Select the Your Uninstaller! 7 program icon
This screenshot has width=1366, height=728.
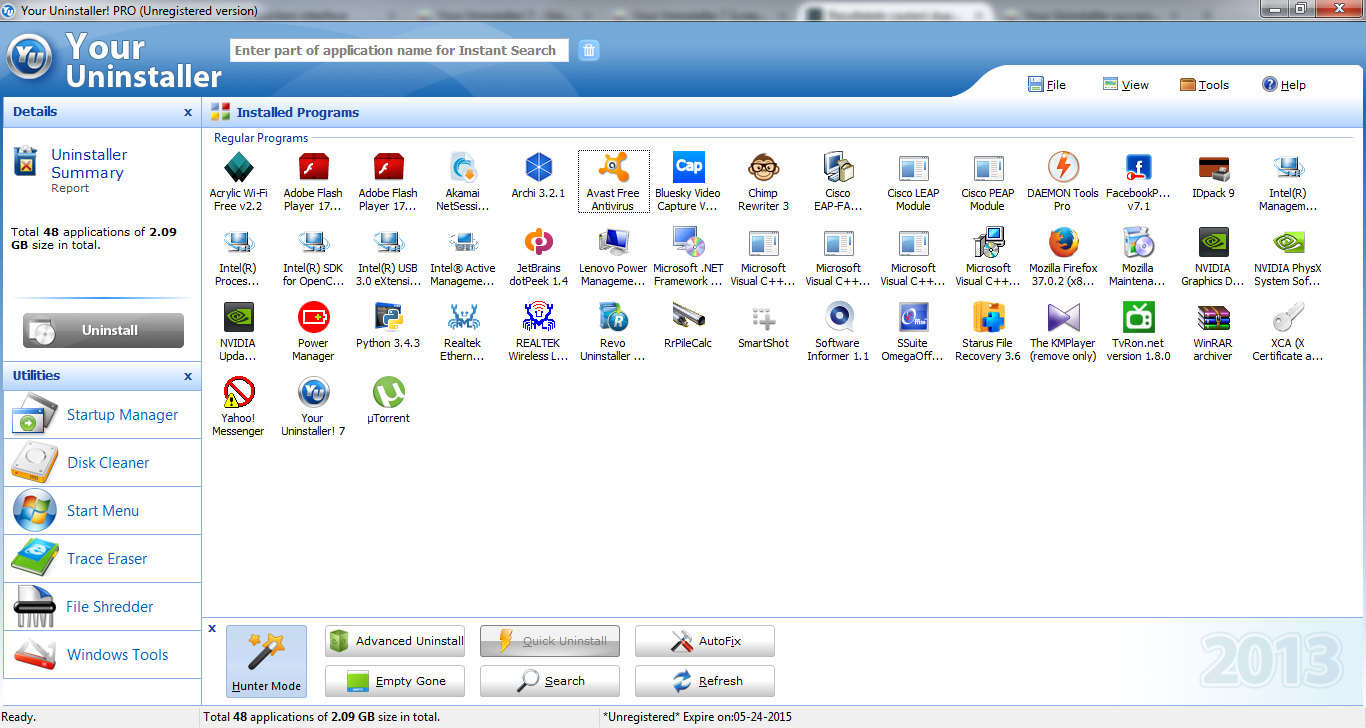(313, 391)
